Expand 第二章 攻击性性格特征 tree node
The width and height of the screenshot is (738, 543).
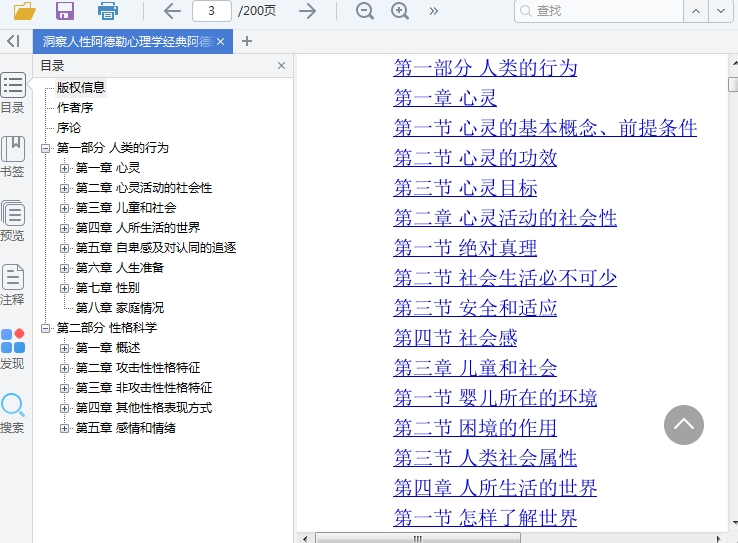coord(64,368)
